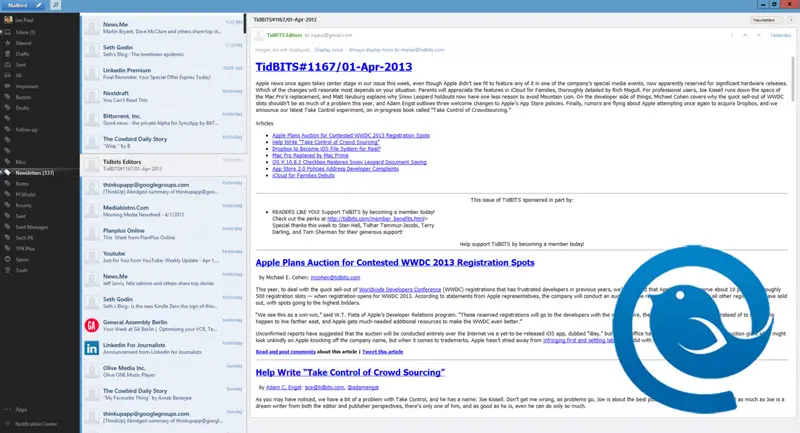Open the Nextdraft email
The height and width of the screenshot is (433, 800).
(x=163, y=96)
